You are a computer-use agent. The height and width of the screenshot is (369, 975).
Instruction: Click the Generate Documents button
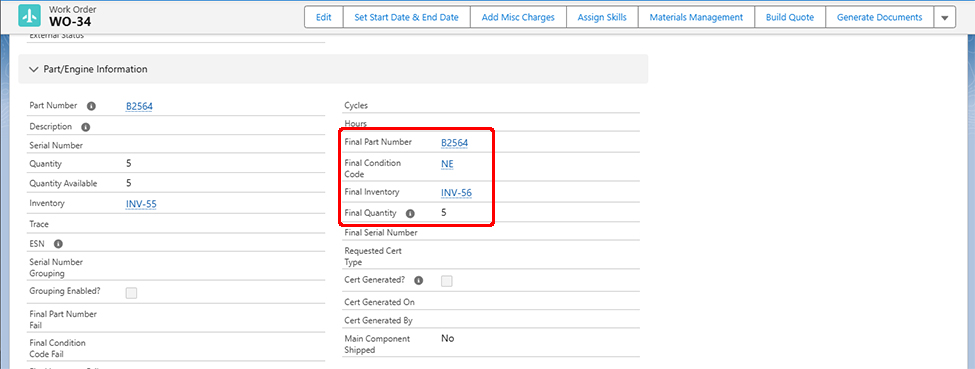click(x=879, y=17)
